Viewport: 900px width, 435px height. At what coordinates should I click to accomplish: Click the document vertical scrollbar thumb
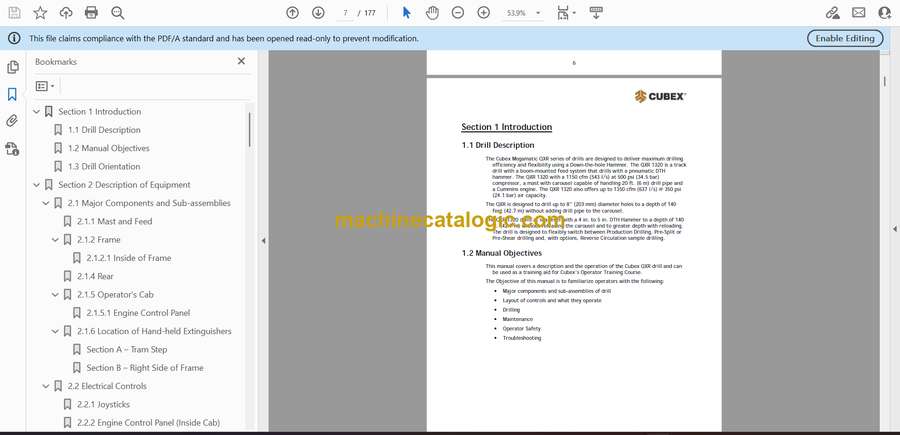coord(885,81)
